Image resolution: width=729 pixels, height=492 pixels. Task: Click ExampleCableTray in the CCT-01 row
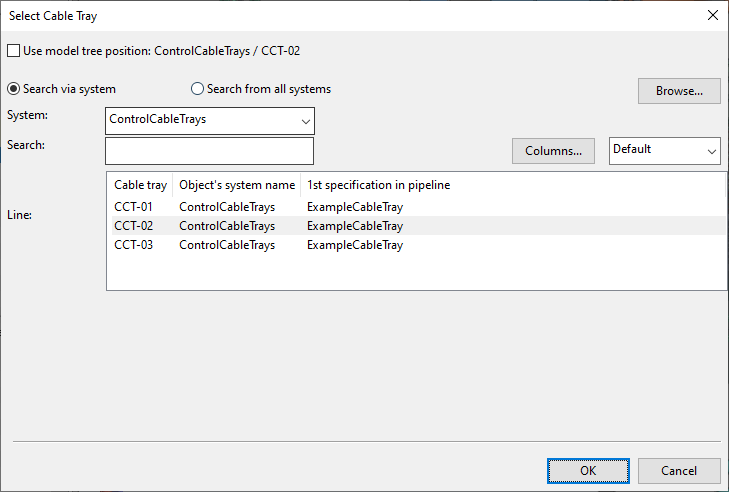(354, 207)
